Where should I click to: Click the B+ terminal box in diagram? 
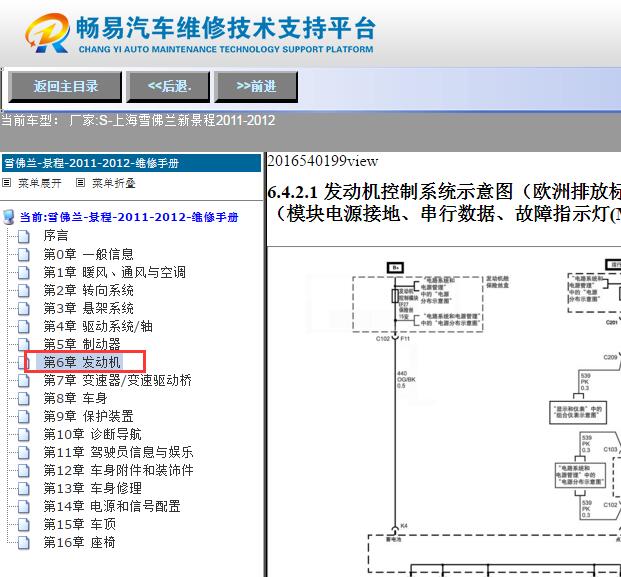(x=395, y=268)
